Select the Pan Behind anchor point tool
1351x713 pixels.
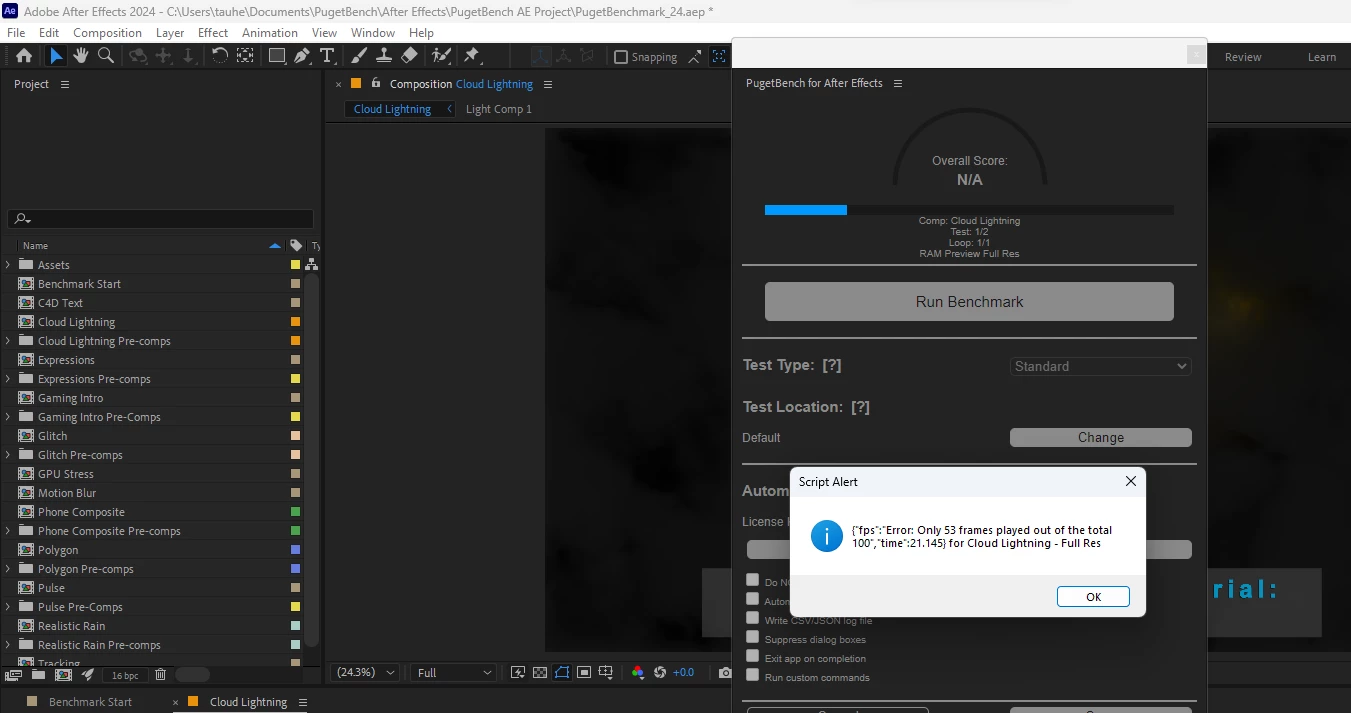click(245, 56)
